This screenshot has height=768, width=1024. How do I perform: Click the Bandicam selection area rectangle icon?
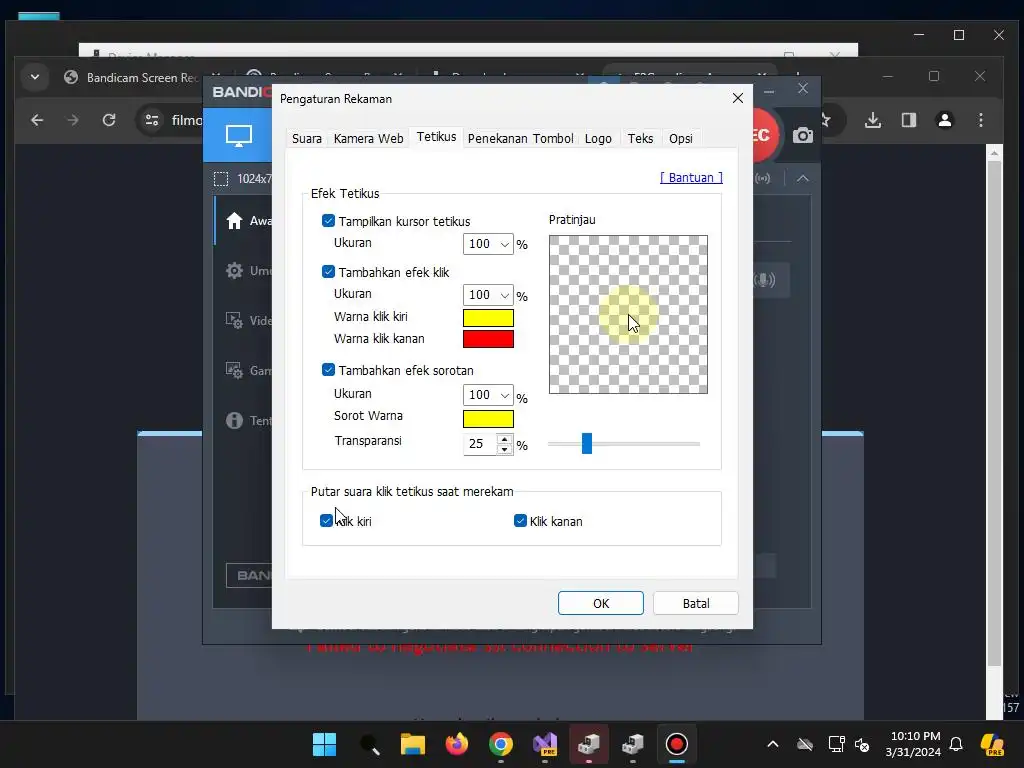(221, 179)
